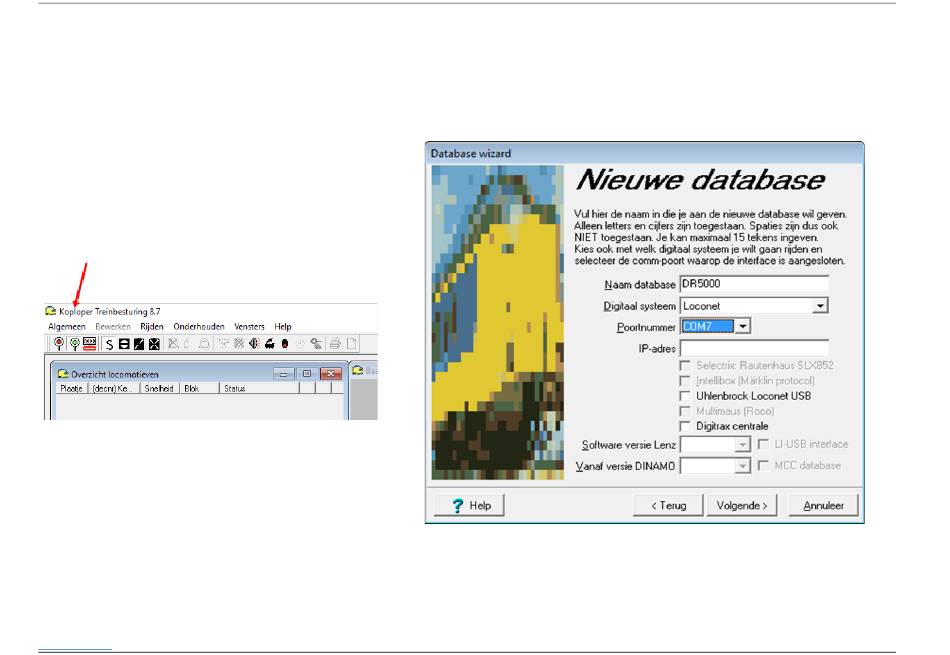
Task: Click the greyed hatched-square toolbar icon
Action: point(239,344)
